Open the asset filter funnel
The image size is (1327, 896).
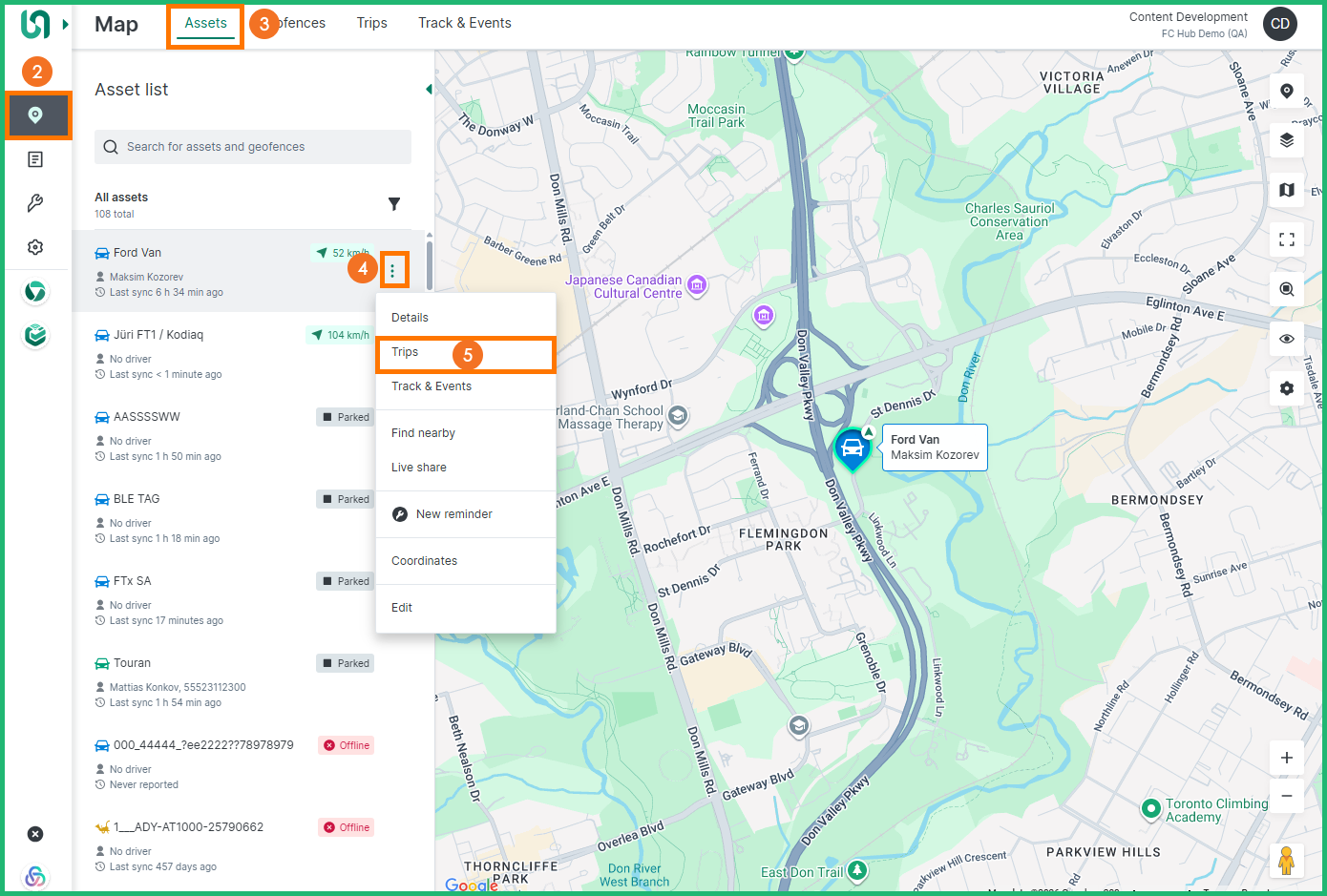pos(394,204)
